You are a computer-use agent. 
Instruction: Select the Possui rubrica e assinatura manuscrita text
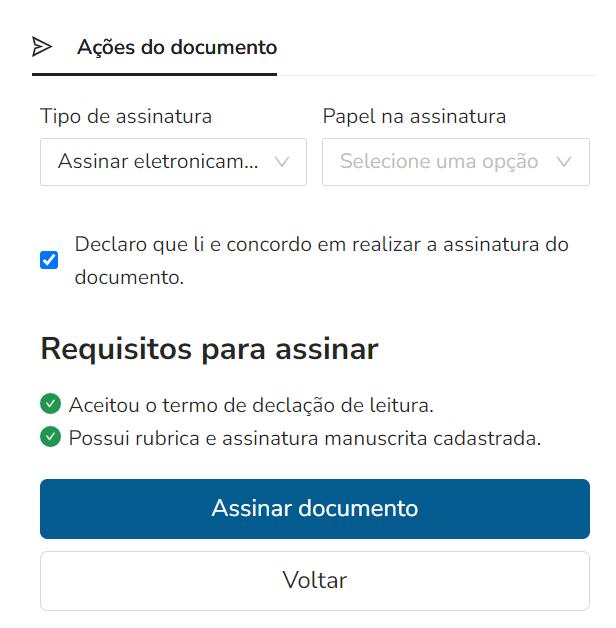(305, 438)
